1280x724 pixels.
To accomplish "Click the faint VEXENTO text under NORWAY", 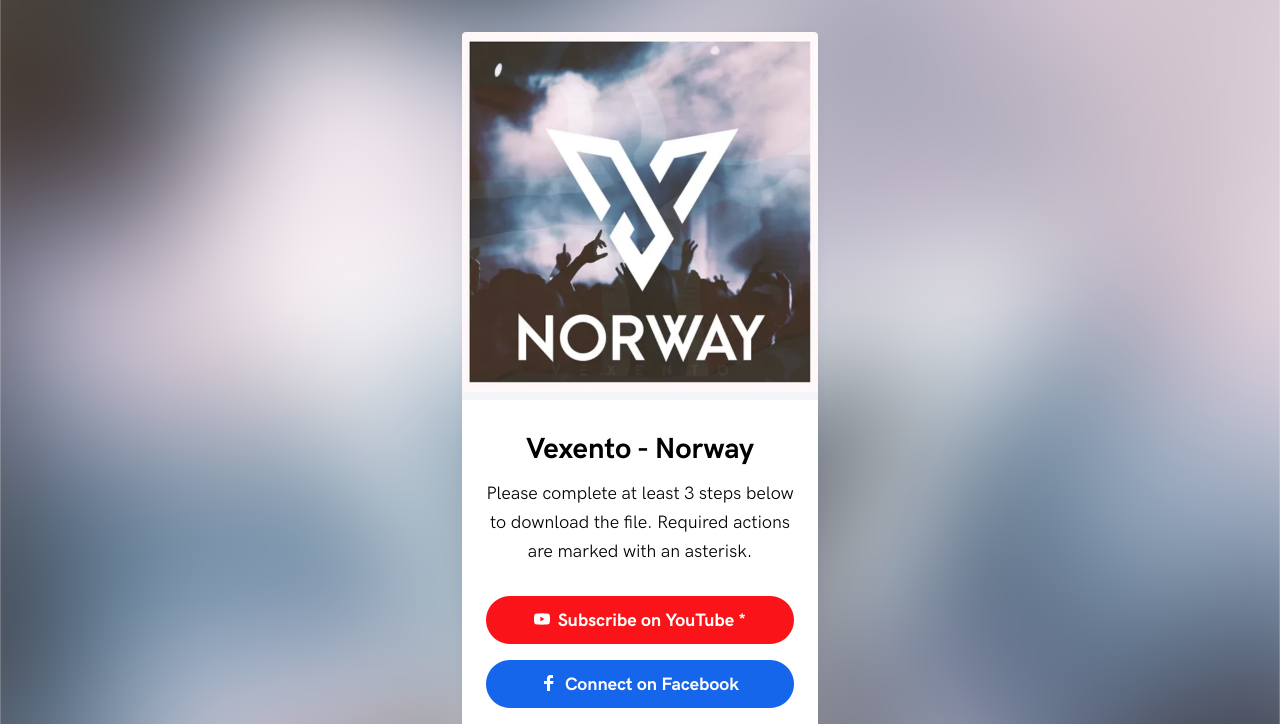I will point(640,370).
